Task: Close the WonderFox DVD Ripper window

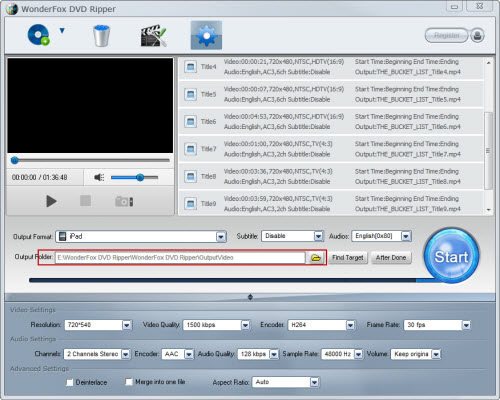Action: 479,6
